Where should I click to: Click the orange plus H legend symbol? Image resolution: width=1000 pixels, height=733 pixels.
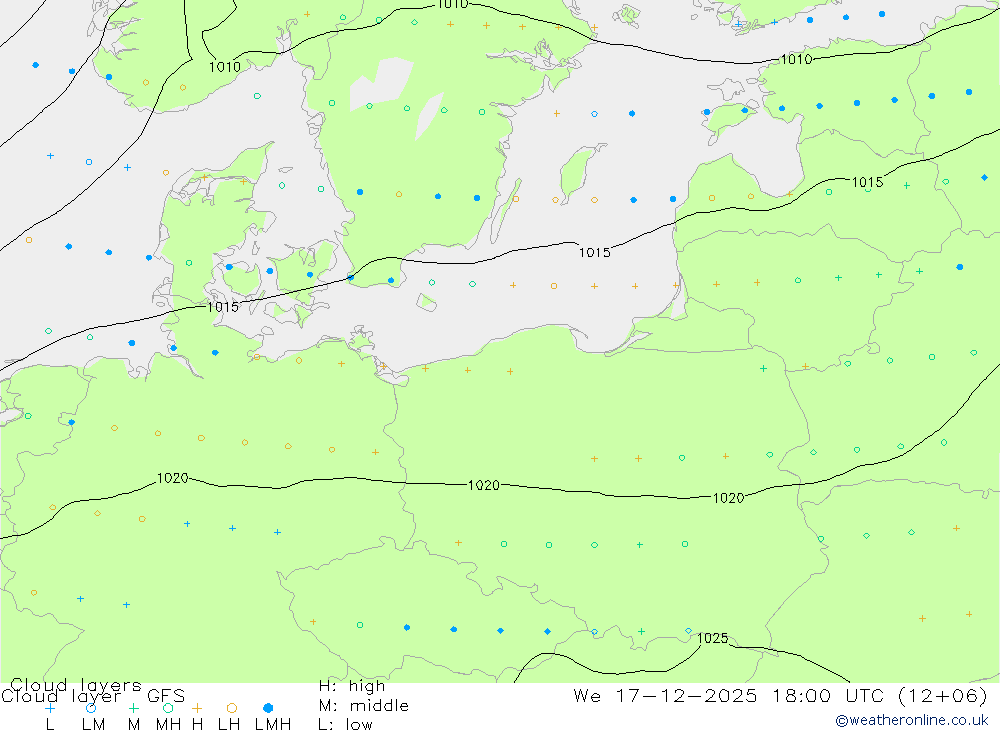(x=197, y=707)
